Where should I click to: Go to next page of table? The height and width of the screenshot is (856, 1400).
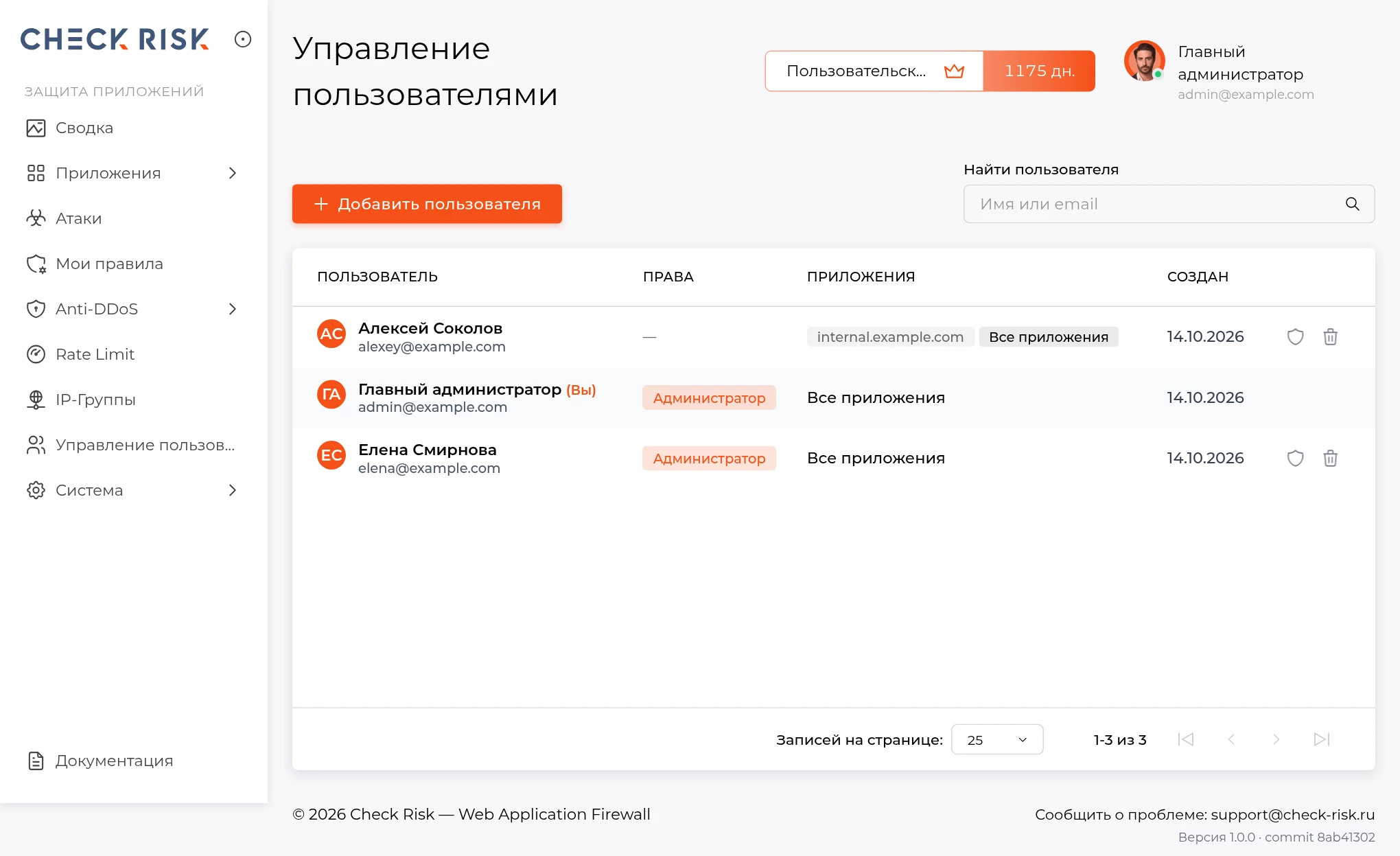(1276, 739)
